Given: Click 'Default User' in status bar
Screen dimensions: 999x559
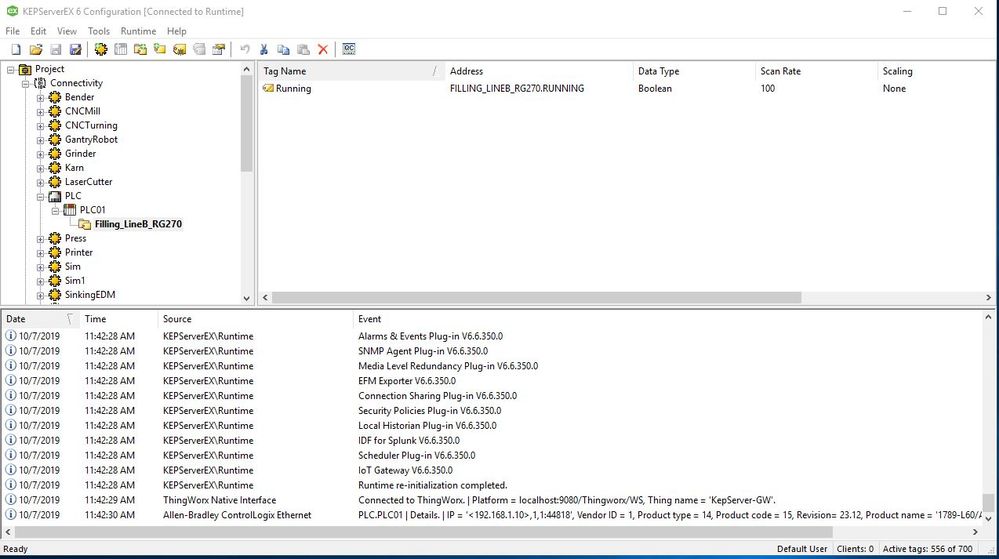Looking at the screenshot, I should tap(802, 549).
